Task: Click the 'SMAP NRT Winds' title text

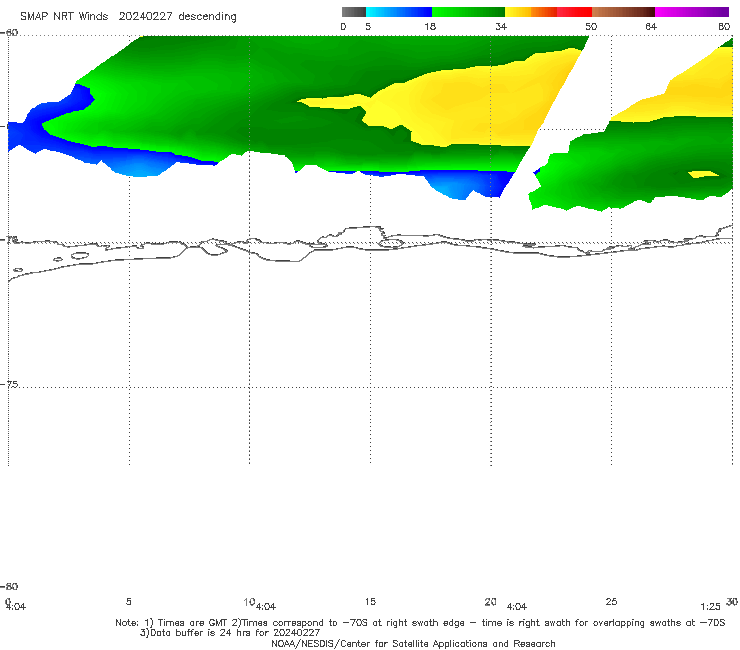Action: click(x=64, y=16)
